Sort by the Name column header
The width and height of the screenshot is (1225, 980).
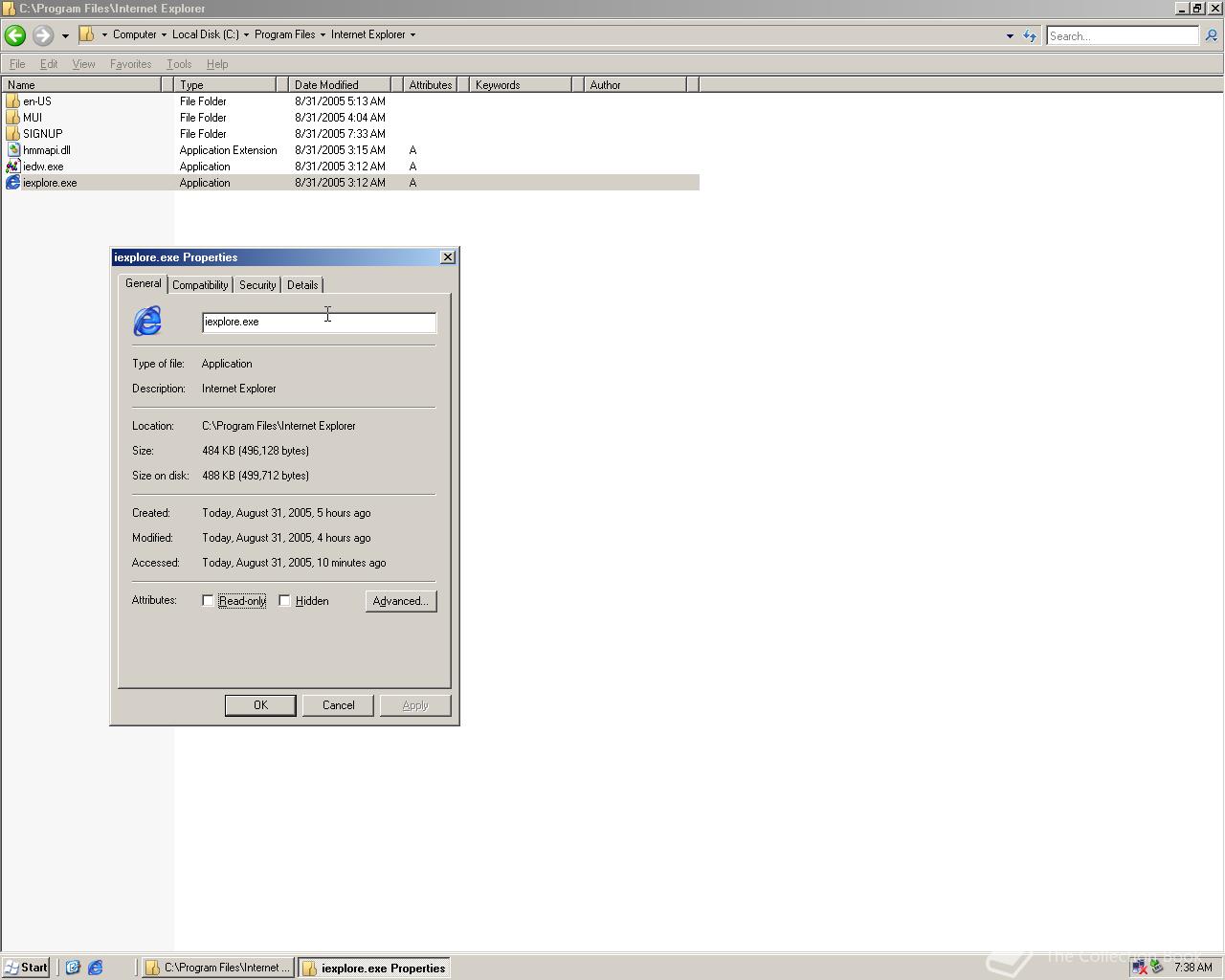(80, 85)
